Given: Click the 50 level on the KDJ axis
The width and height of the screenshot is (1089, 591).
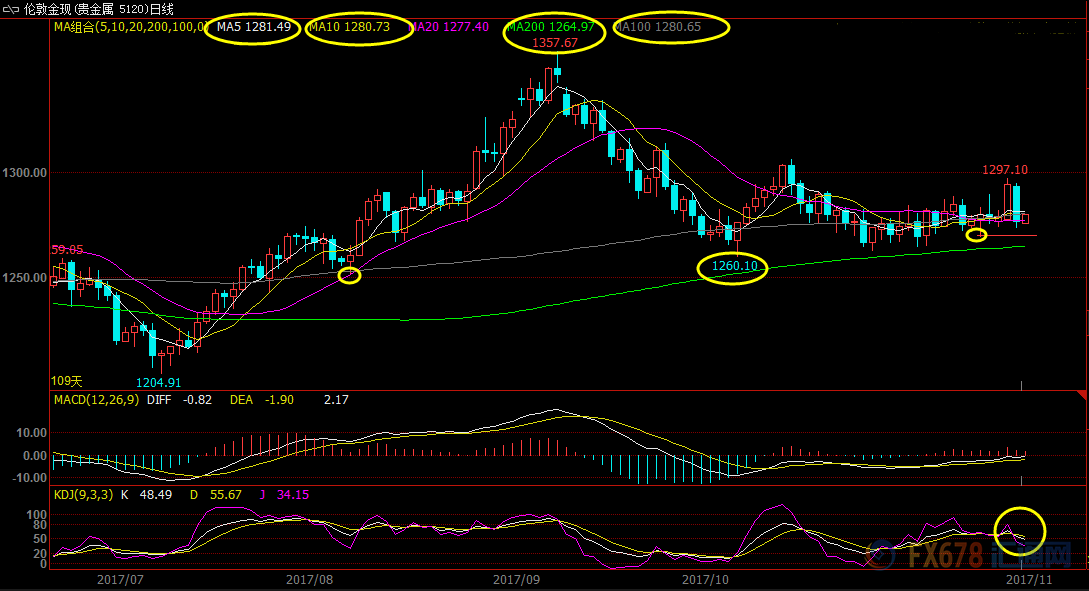Looking at the screenshot, I should [x=40, y=539].
